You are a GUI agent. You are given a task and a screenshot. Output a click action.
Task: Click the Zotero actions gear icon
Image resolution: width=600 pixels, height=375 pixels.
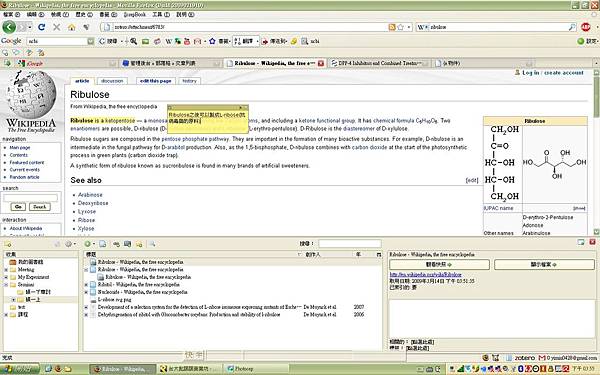(x=68, y=244)
